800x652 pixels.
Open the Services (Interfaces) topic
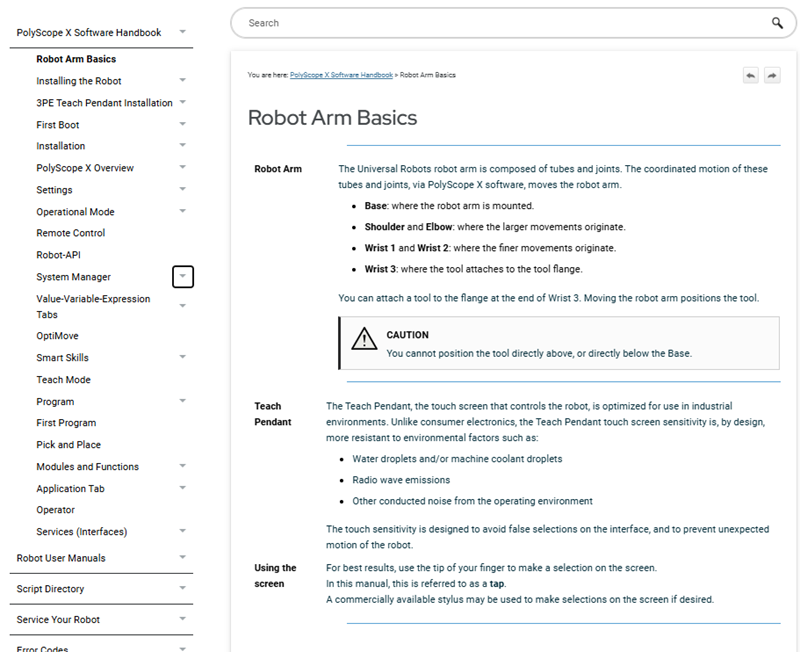point(82,532)
